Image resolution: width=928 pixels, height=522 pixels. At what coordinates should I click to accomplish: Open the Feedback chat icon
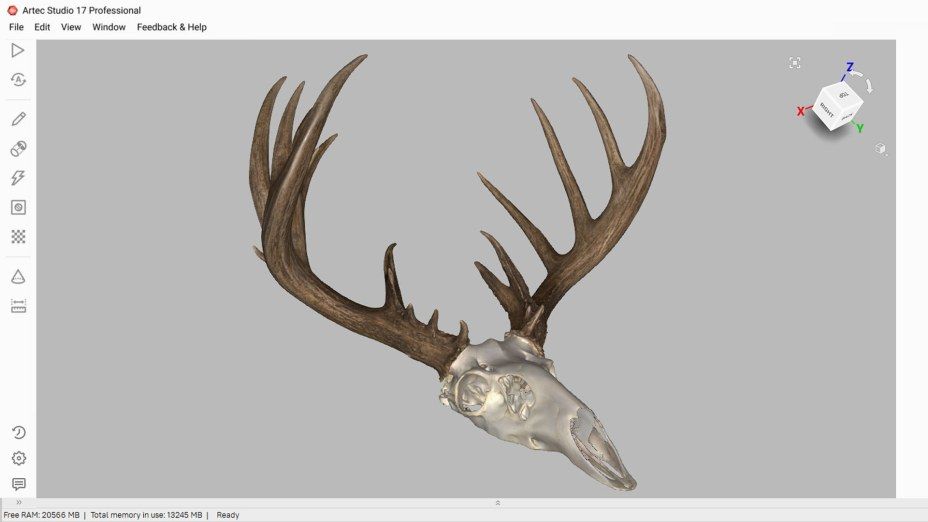18,484
